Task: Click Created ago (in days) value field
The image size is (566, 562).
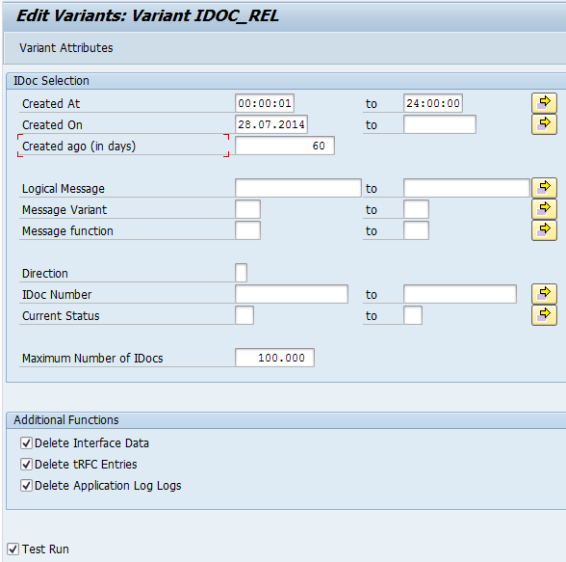Action: click(285, 146)
